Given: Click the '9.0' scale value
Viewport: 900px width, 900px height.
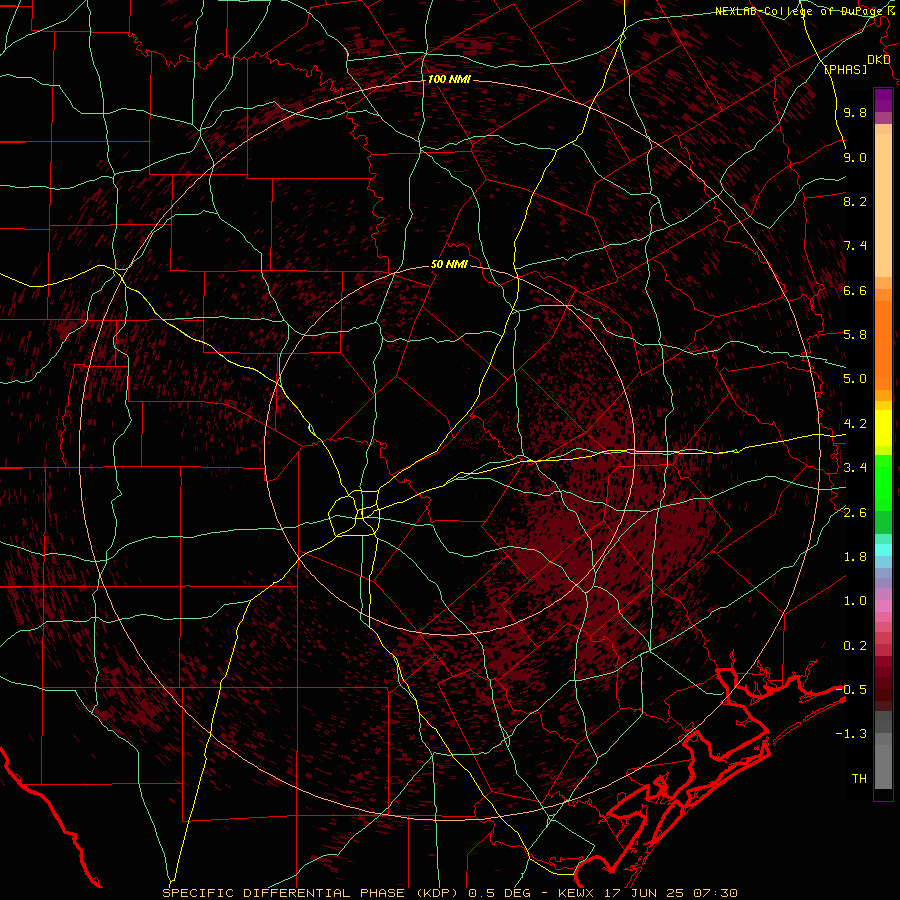Looking at the screenshot, I should coord(855,157).
